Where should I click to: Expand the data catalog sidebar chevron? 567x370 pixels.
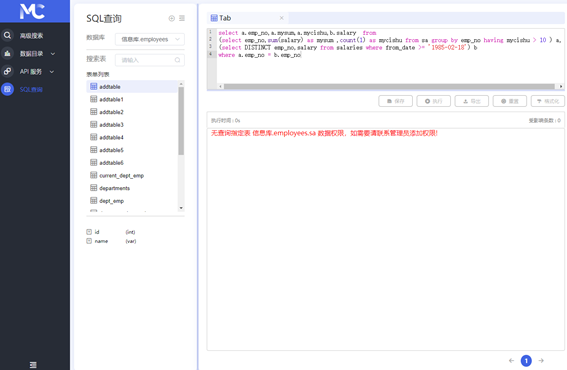click(53, 54)
